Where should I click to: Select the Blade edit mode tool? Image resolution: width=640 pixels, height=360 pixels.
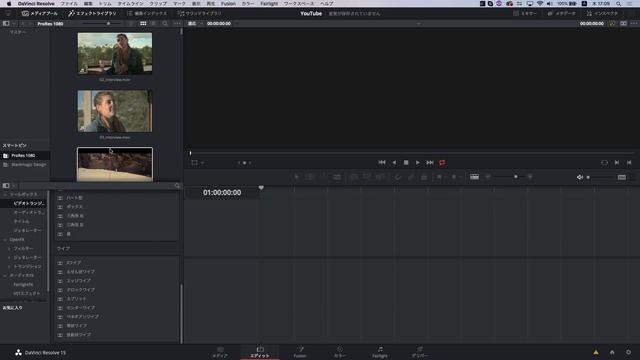coord(337,177)
